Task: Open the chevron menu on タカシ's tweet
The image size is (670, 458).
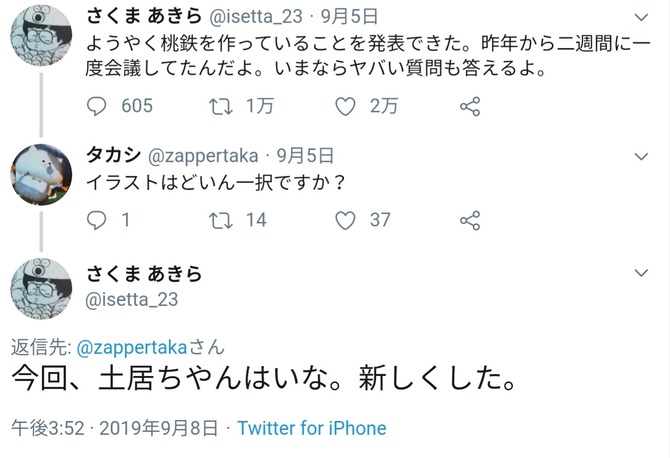Action: (x=641, y=156)
